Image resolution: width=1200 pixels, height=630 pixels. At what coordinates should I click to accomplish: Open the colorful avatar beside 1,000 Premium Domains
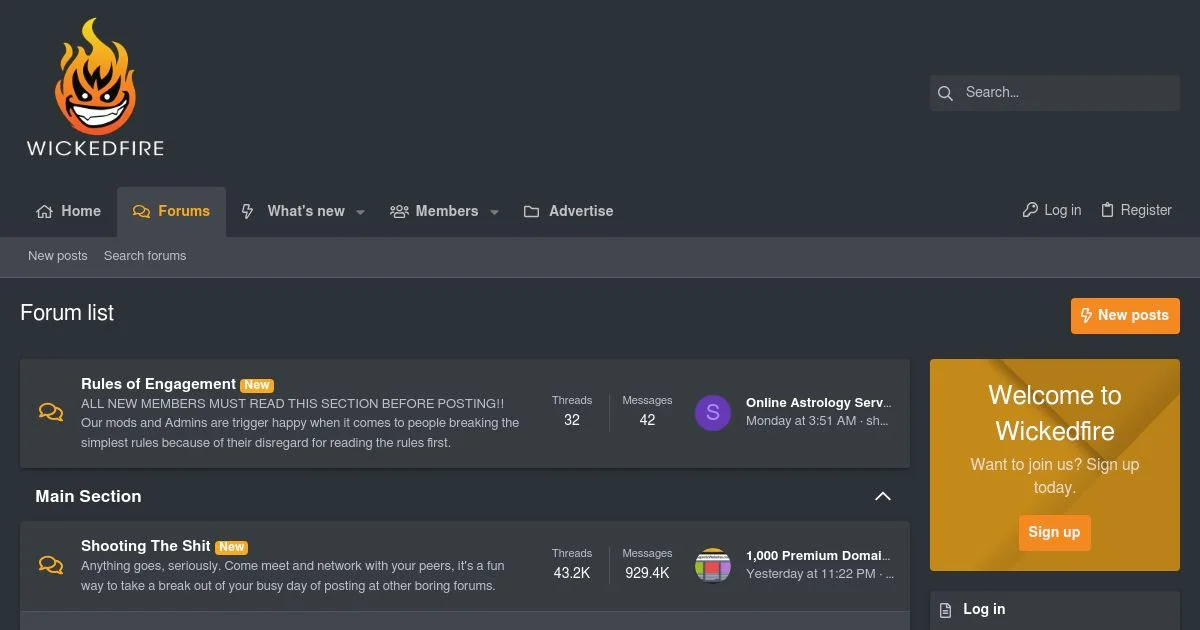(713, 565)
